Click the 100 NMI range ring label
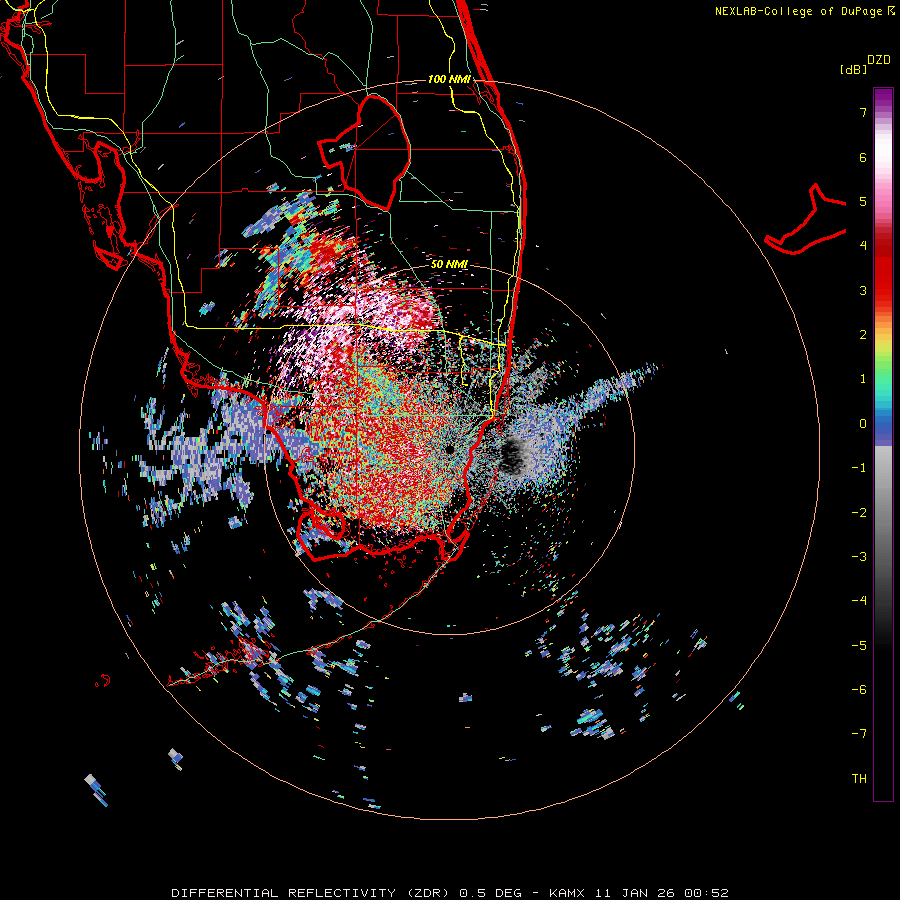The image size is (900, 900). pyautogui.click(x=449, y=79)
